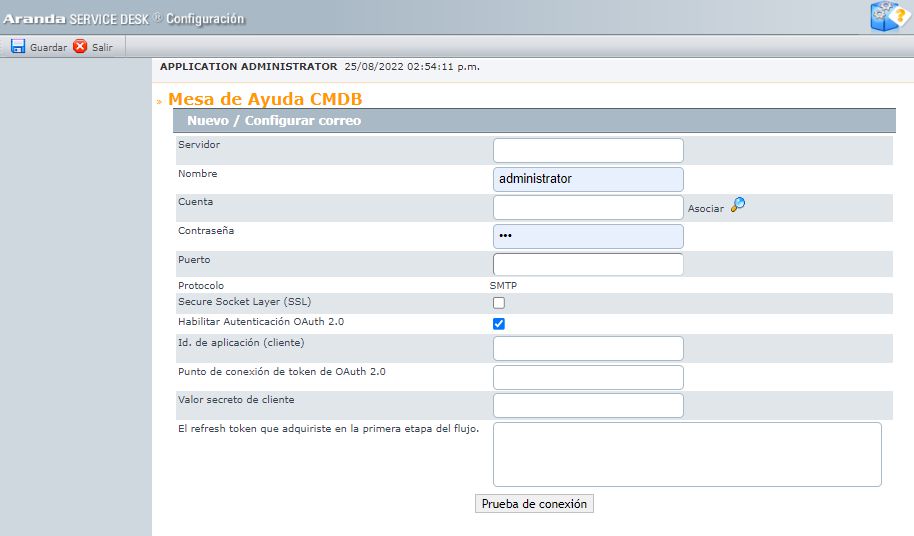
Task: Click the Salir text in toolbar
Action: (x=102, y=48)
